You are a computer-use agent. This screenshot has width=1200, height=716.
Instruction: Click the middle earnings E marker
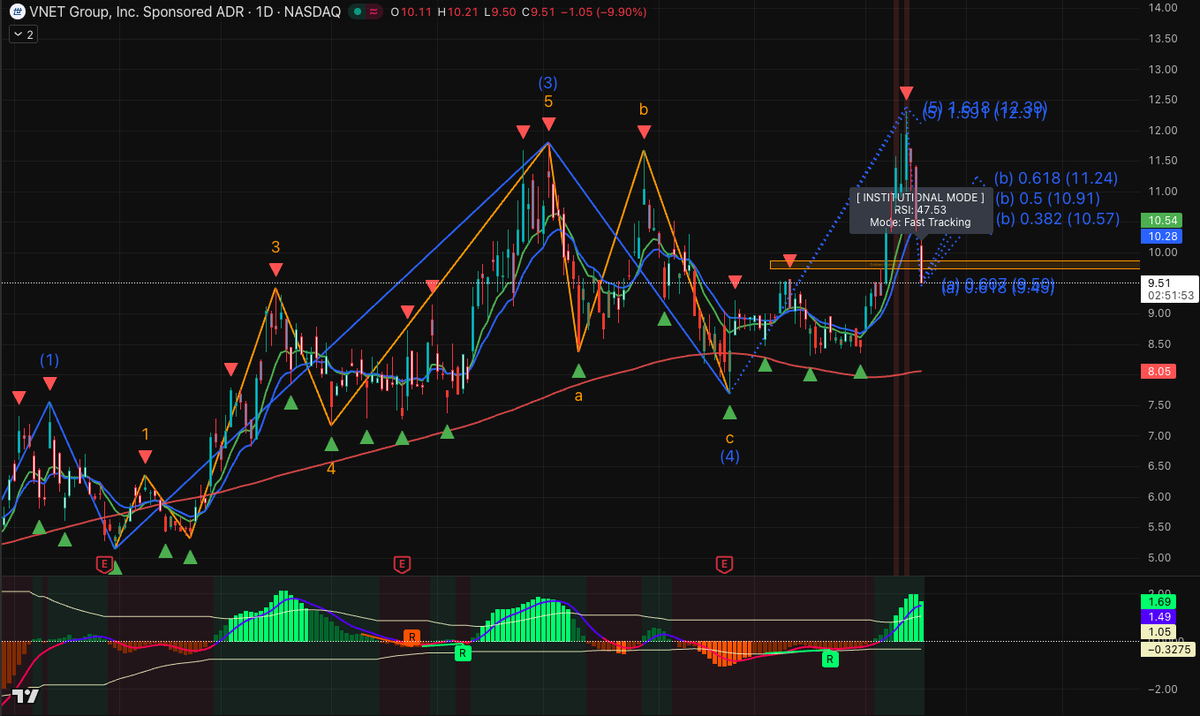pos(402,564)
